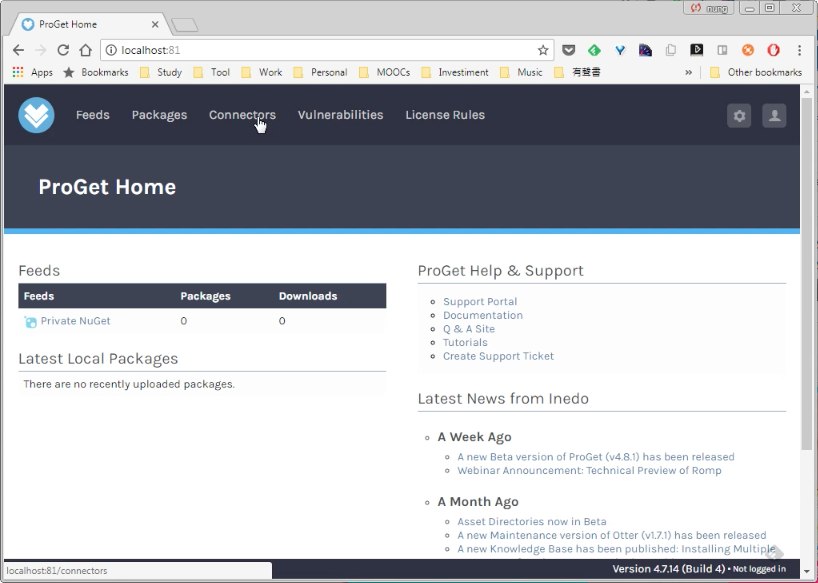
Task: Click the page vertical scrollbar thumb
Action: click(807, 274)
